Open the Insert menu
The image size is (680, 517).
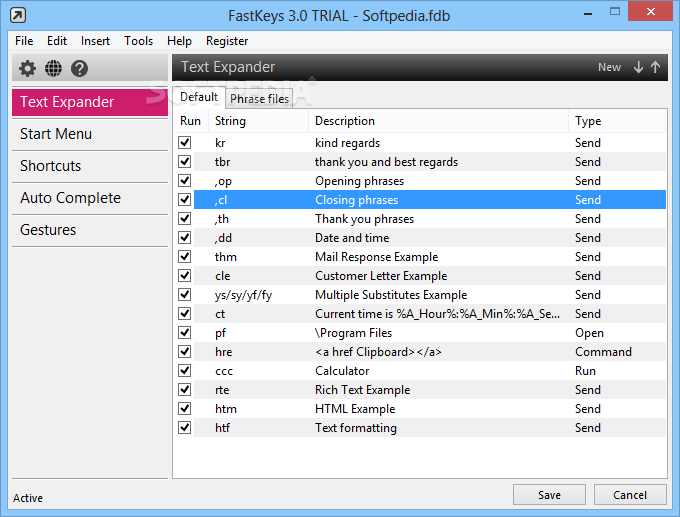95,41
